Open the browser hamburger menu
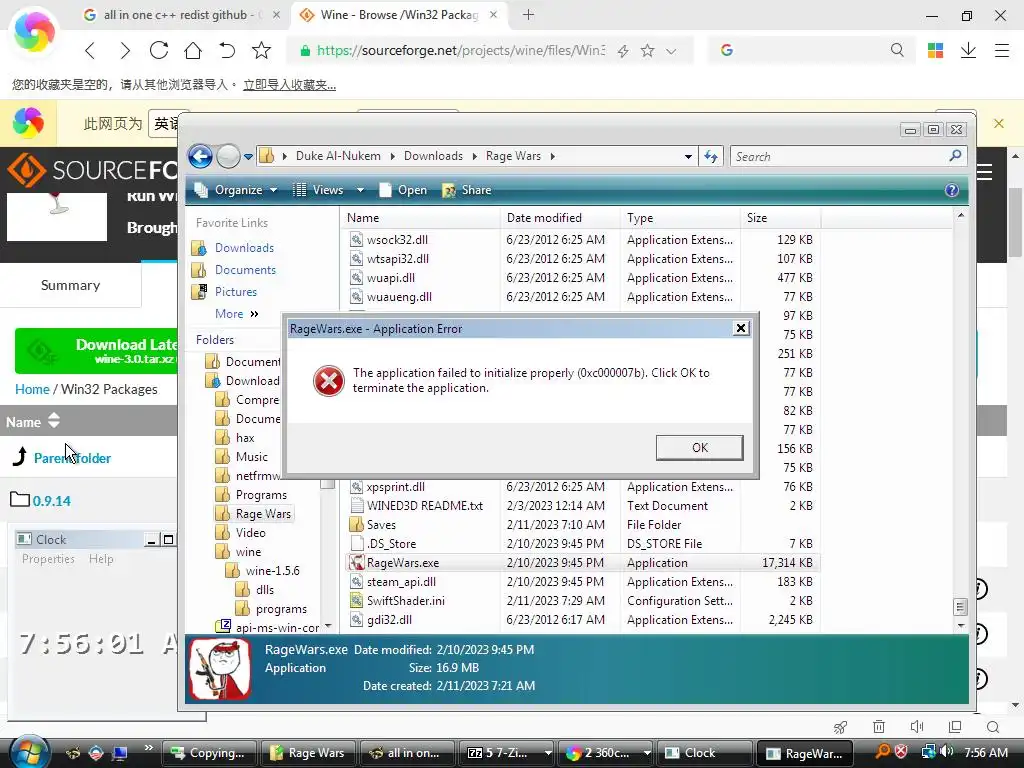This screenshot has height=768, width=1024. tap(1002, 50)
